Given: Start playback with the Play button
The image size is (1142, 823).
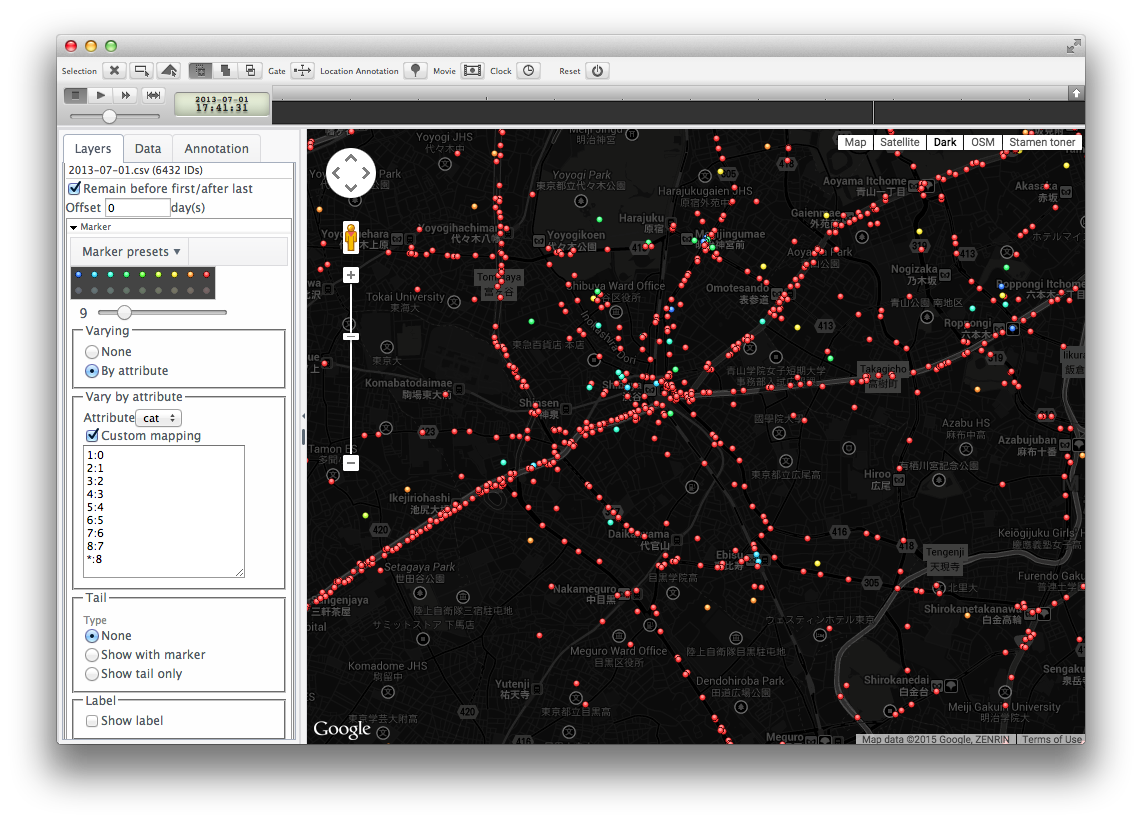Looking at the screenshot, I should coord(100,95).
